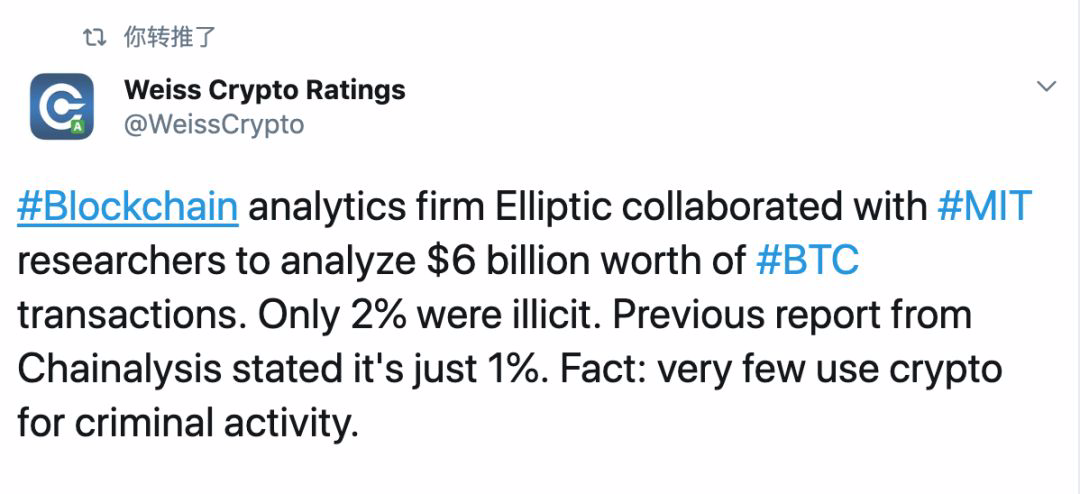Open the #Blockchain hashtag
Image resolution: width=1080 pixels, height=494 pixels.
coord(127,207)
